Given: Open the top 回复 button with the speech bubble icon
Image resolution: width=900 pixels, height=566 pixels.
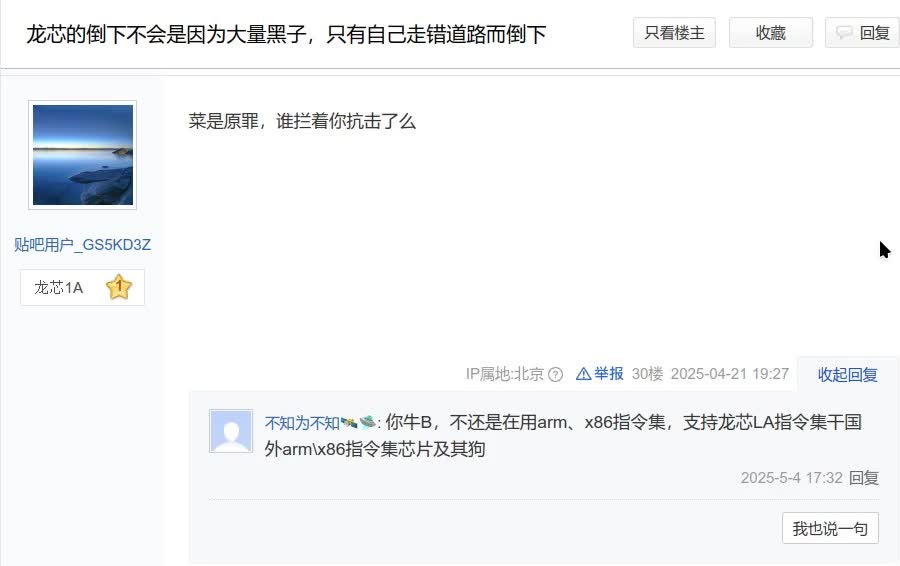Looking at the screenshot, I should (862, 33).
